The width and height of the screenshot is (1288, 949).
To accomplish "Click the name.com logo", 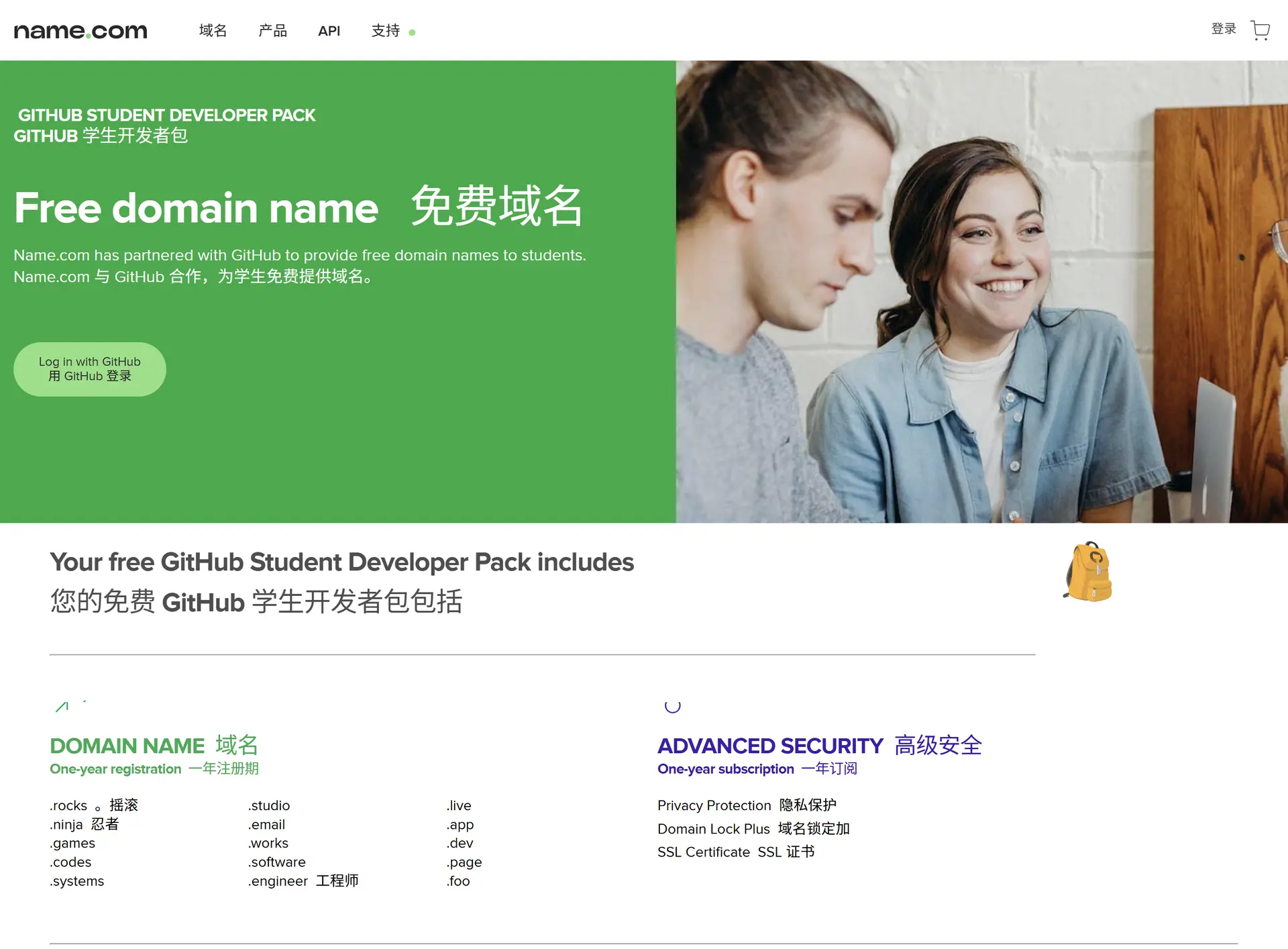I will [x=80, y=31].
